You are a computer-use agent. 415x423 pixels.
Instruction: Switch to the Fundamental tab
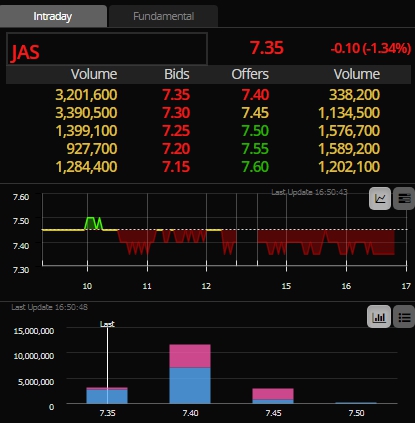point(163,16)
